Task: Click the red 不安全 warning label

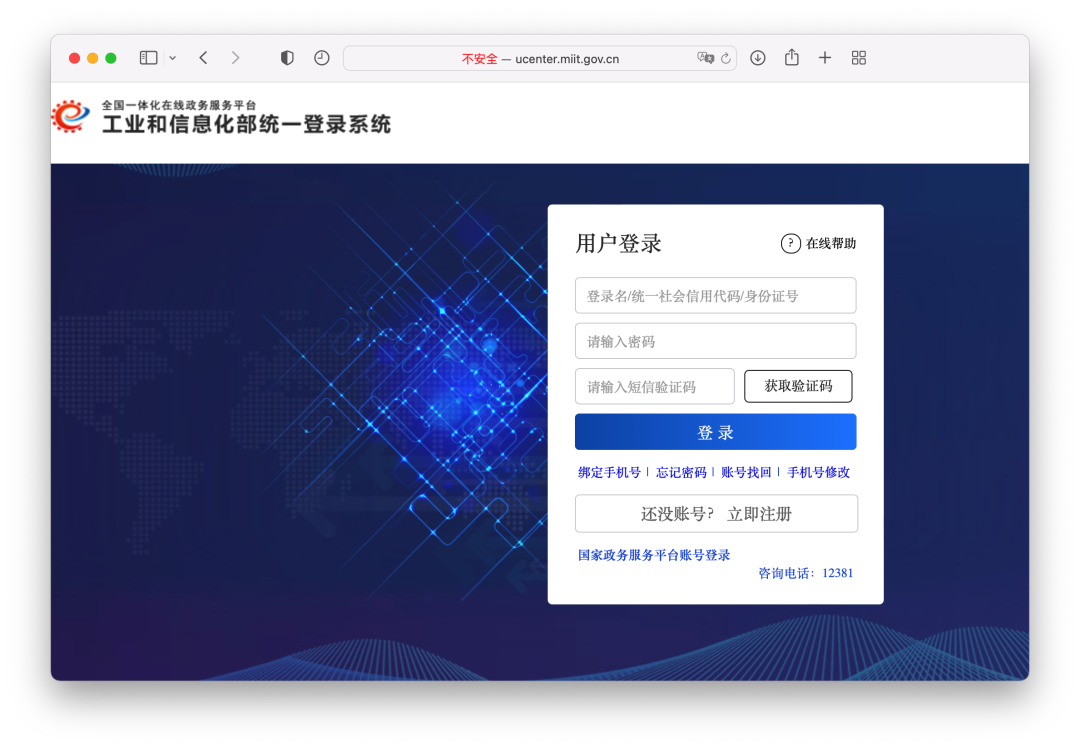Action: click(479, 59)
